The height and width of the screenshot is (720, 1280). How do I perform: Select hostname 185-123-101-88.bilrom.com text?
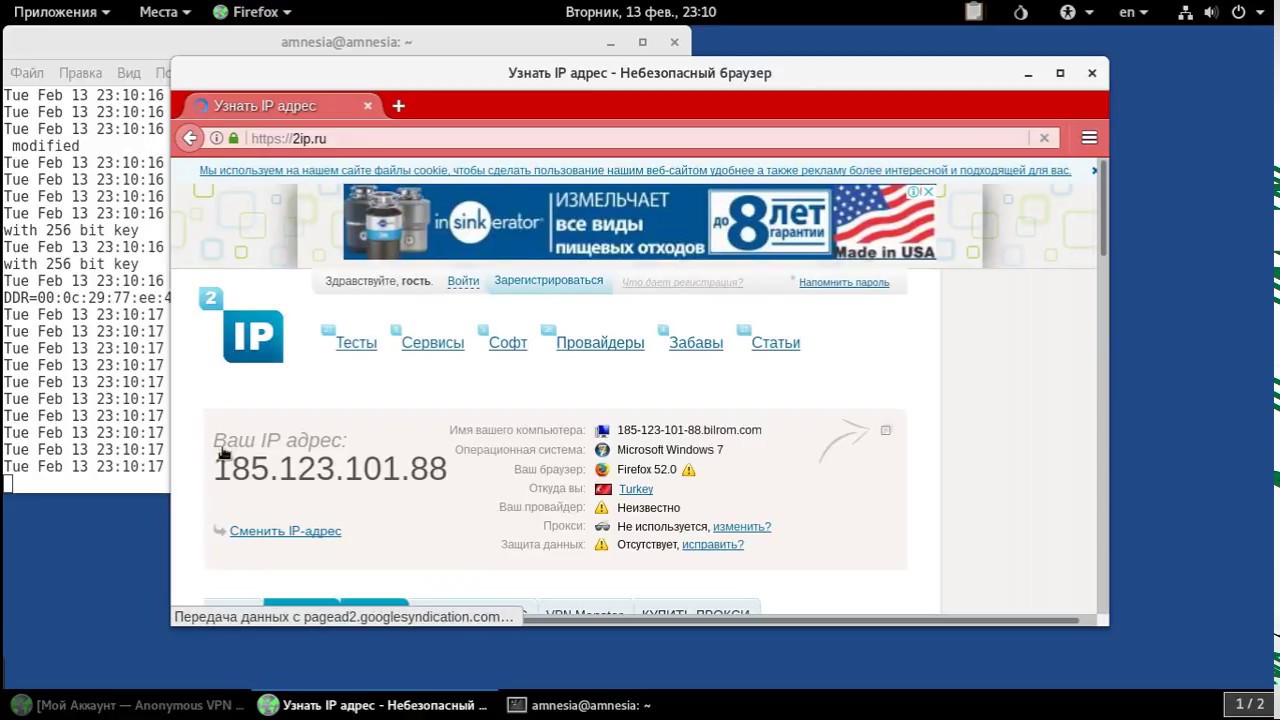click(689, 430)
